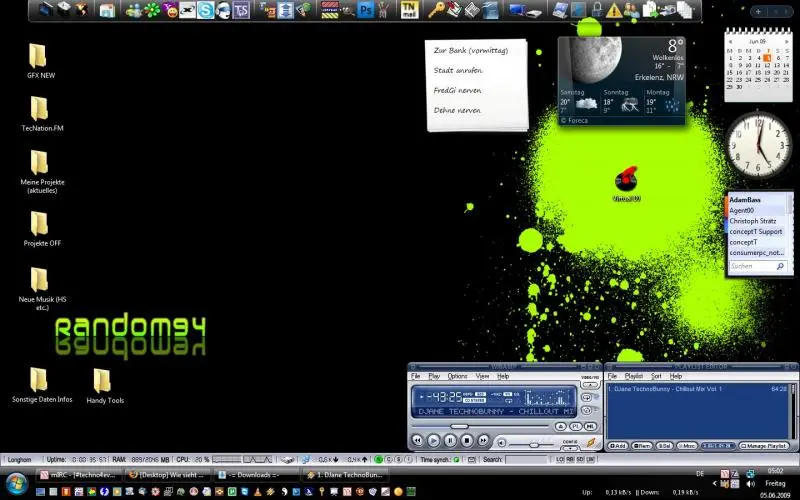Image resolution: width=800 pixels, height=500 pixels.
Task: Toggle the Winamp PL playlist button
Action: pos(575,426)
